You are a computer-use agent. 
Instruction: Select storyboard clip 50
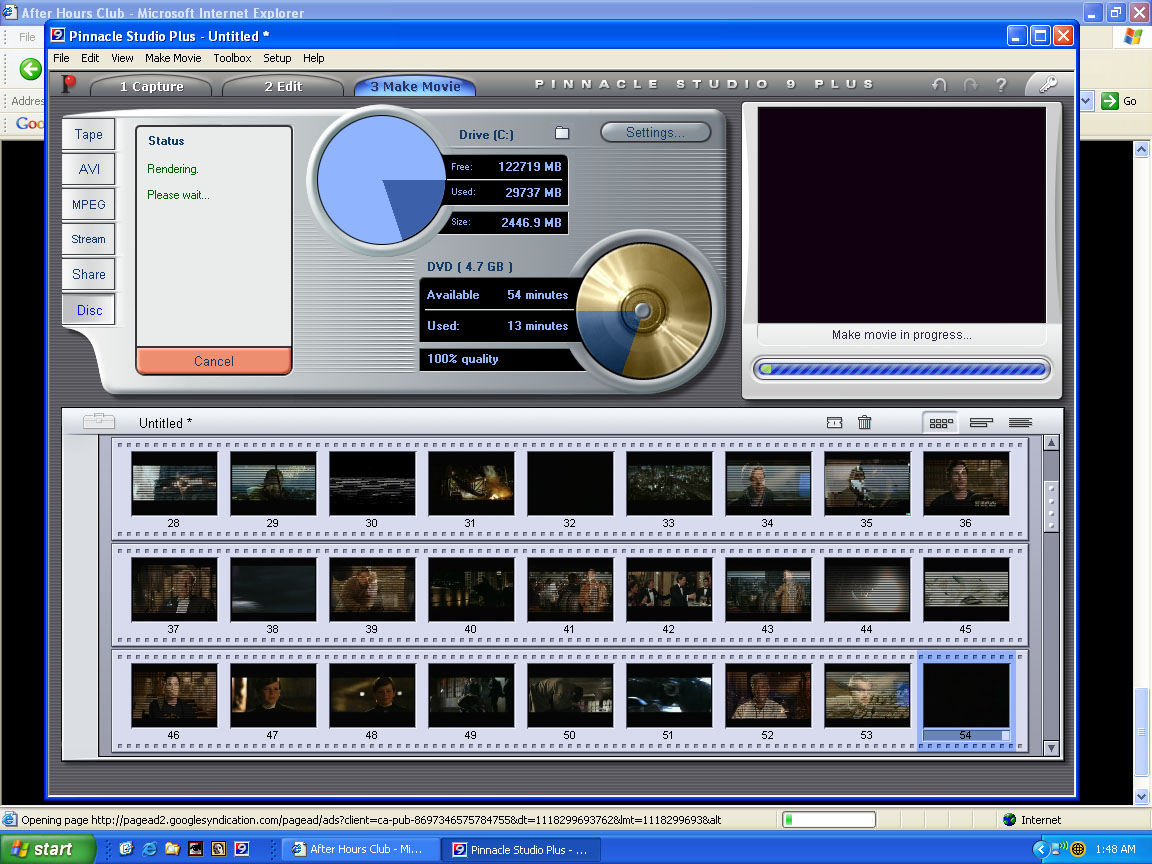570,694
